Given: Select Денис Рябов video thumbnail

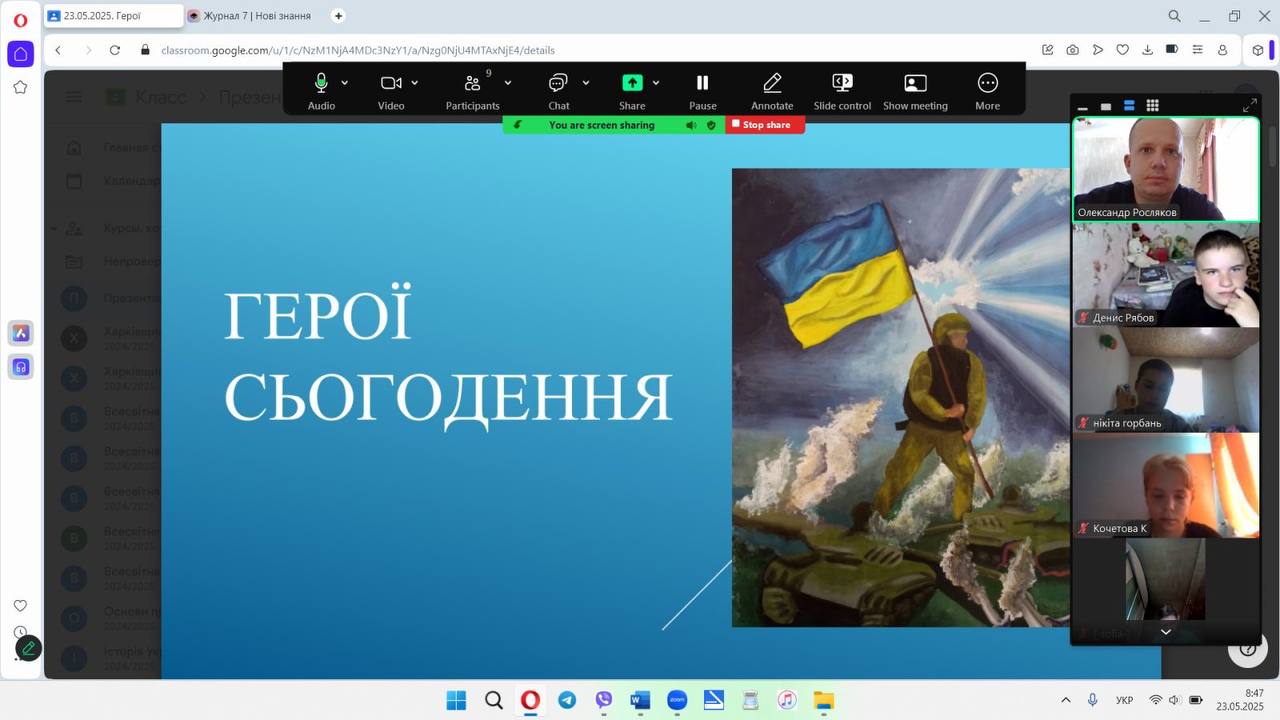Looking at the screenshot, I should pyautogui.click(x=1166, y=275).
